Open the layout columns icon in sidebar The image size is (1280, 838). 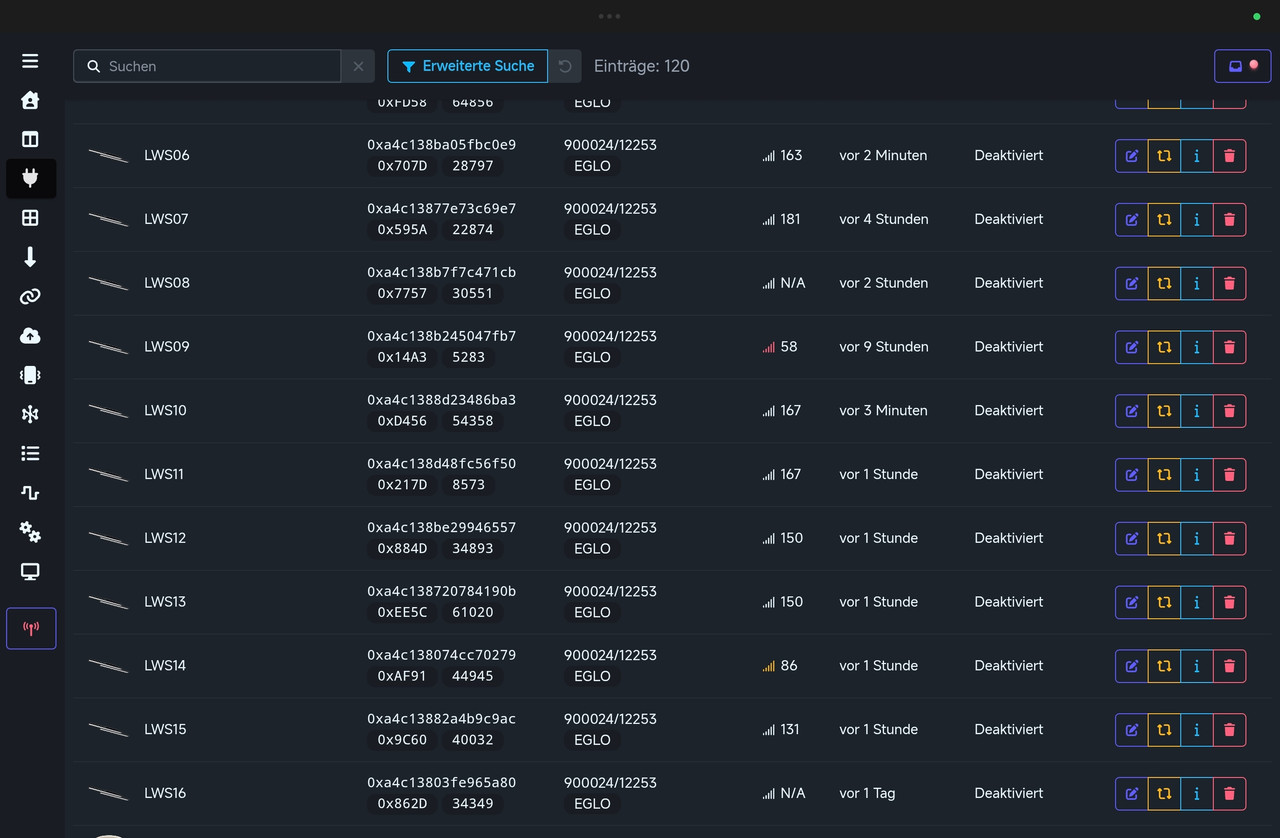(30, 139)
